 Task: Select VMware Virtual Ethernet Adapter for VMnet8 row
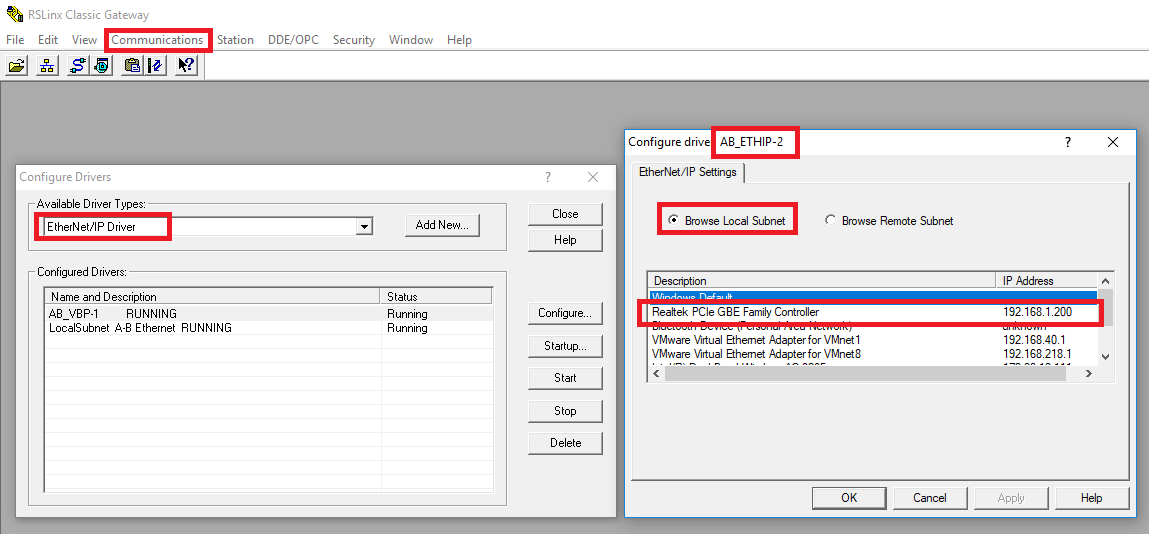coord(873,354)
